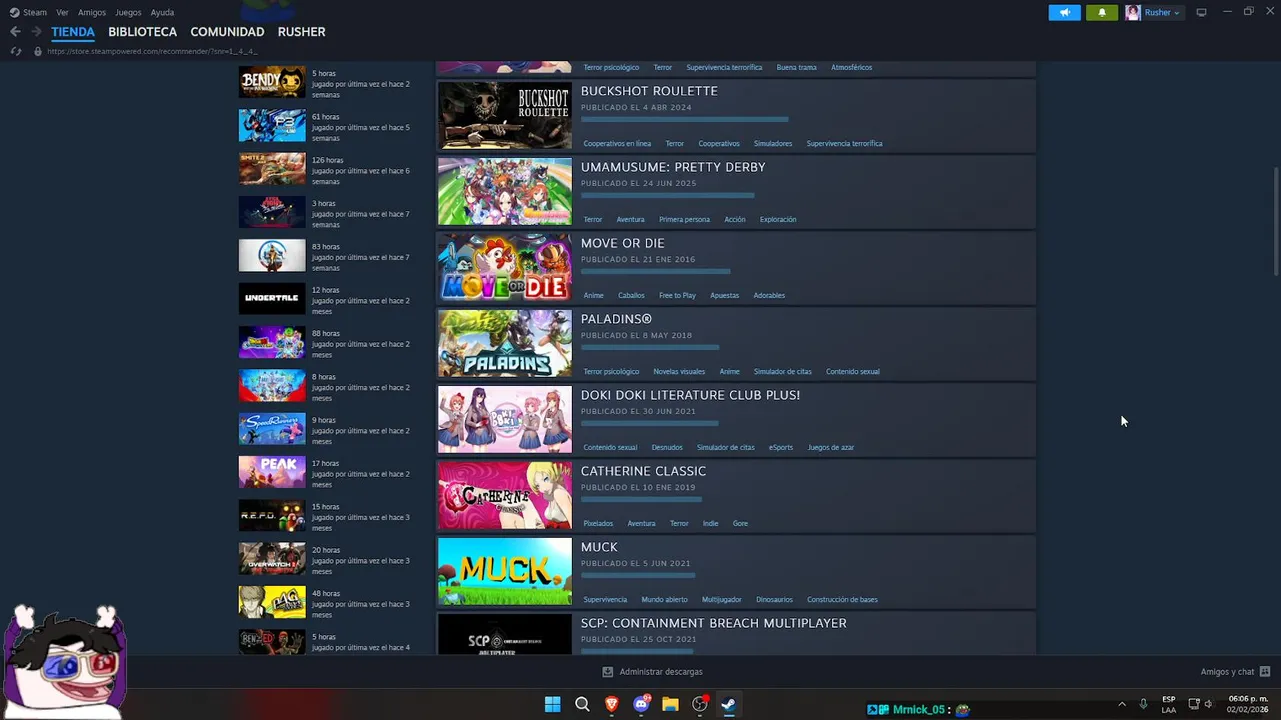Open the RUSHER profile tab
Screen dimensions: 1281x720
301,32
